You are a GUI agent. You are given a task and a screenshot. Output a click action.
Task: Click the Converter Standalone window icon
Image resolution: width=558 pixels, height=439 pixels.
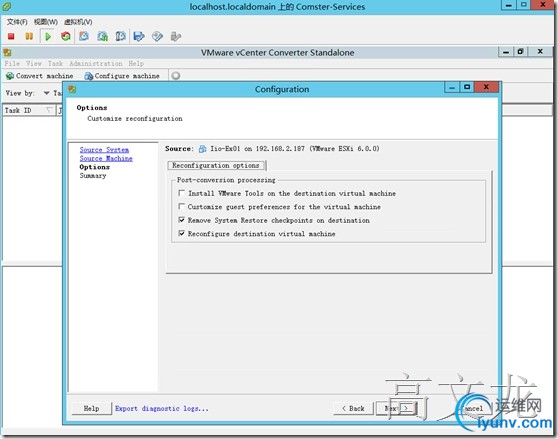(7, 53)
